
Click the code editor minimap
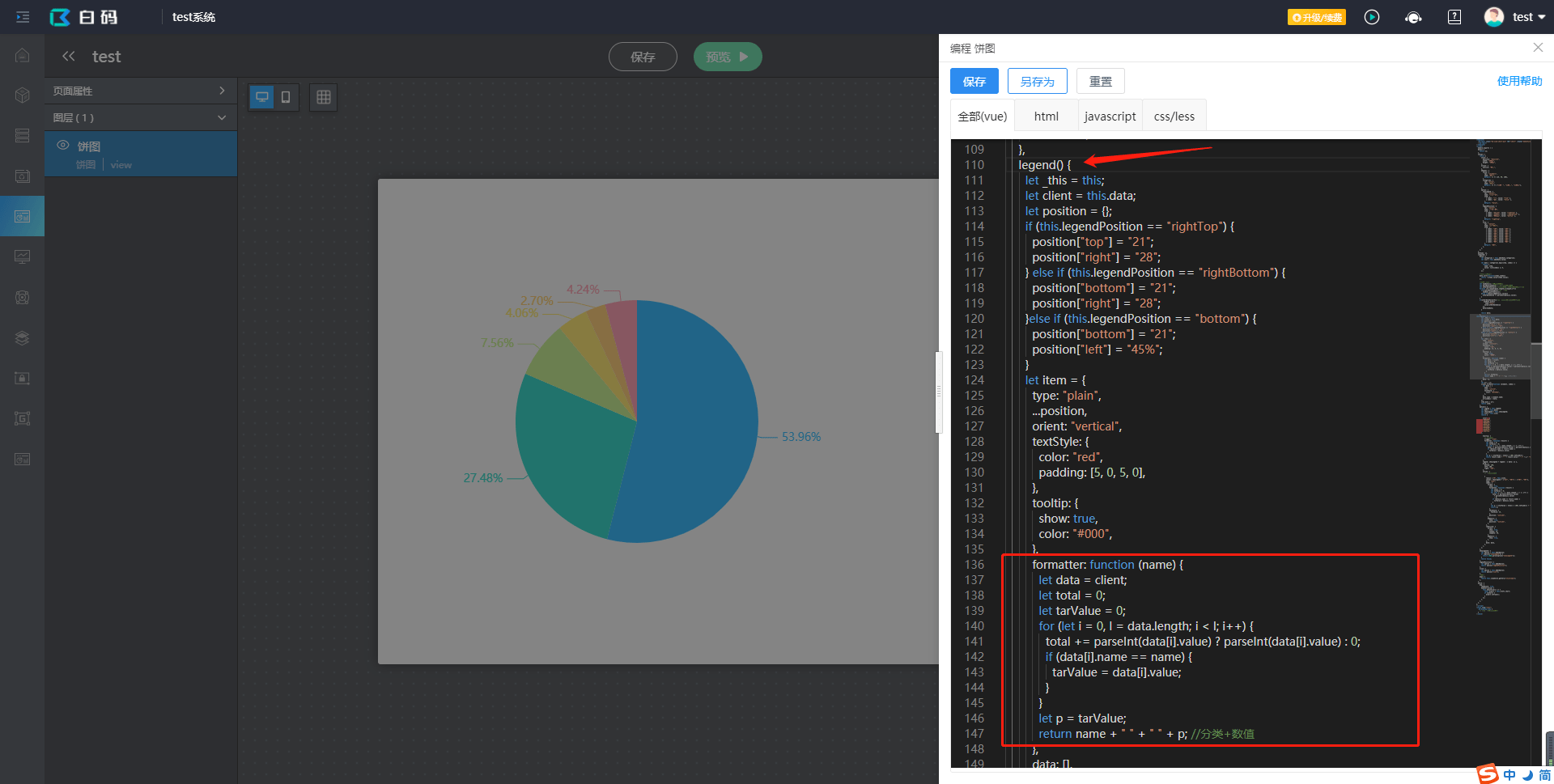[x=1503, y=380]
